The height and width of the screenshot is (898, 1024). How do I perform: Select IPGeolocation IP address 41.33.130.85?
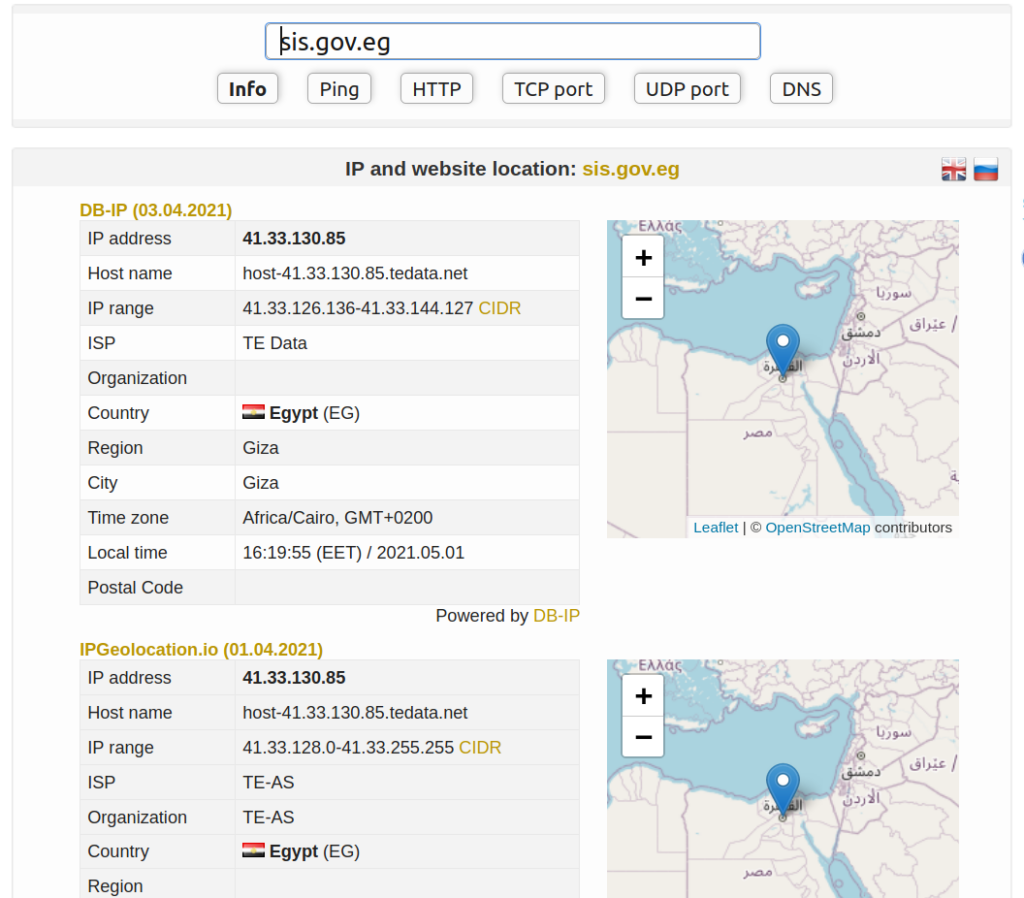(294, 678)
